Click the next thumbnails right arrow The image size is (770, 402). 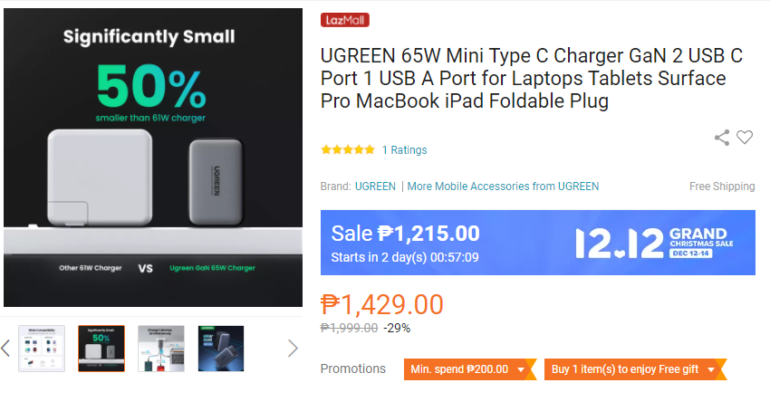pos(292,348)
